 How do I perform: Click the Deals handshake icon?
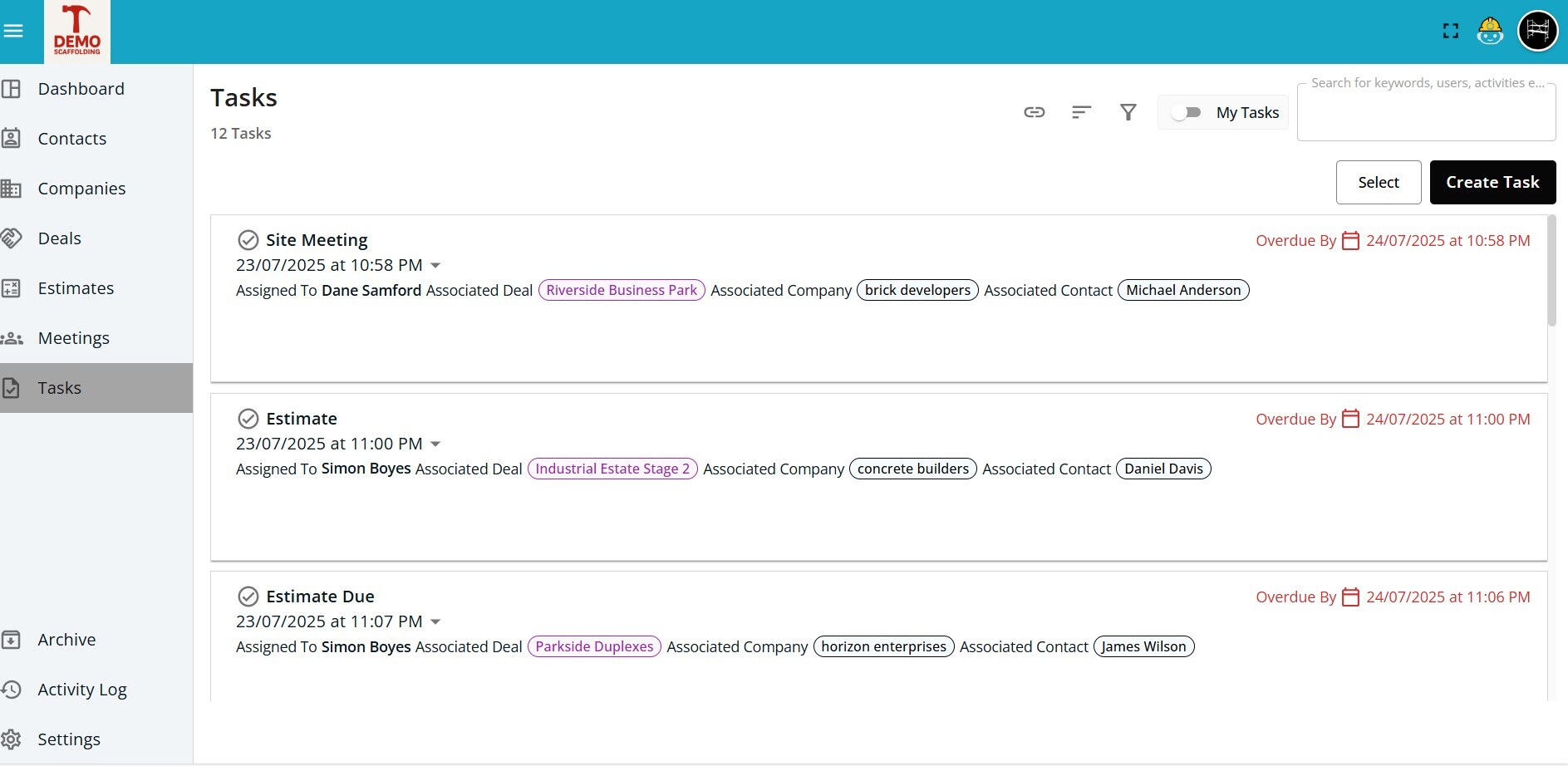click(x=12, y=238)
